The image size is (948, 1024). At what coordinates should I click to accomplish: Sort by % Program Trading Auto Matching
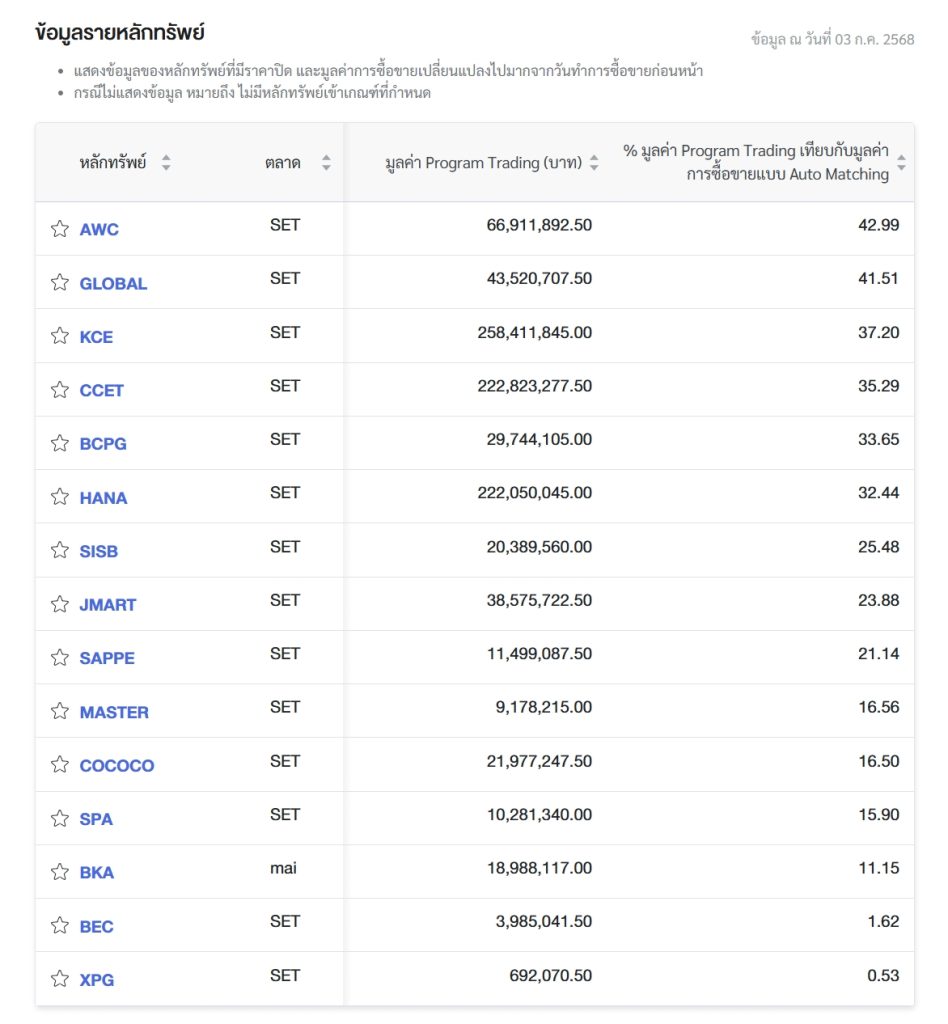pyautogui.click(x=901, y=163)
